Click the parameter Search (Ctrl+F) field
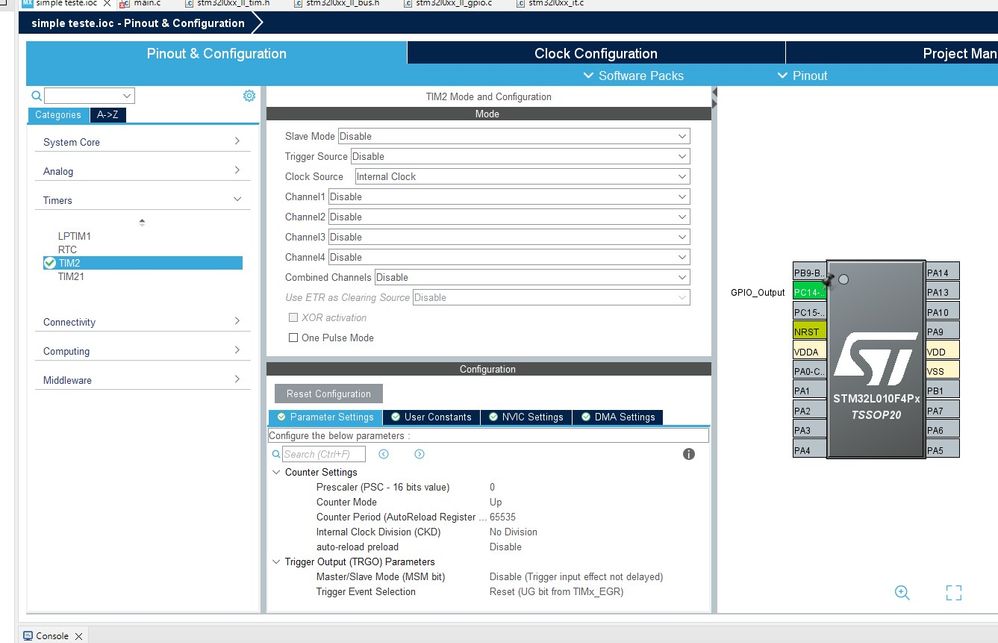 coord(324,454)
